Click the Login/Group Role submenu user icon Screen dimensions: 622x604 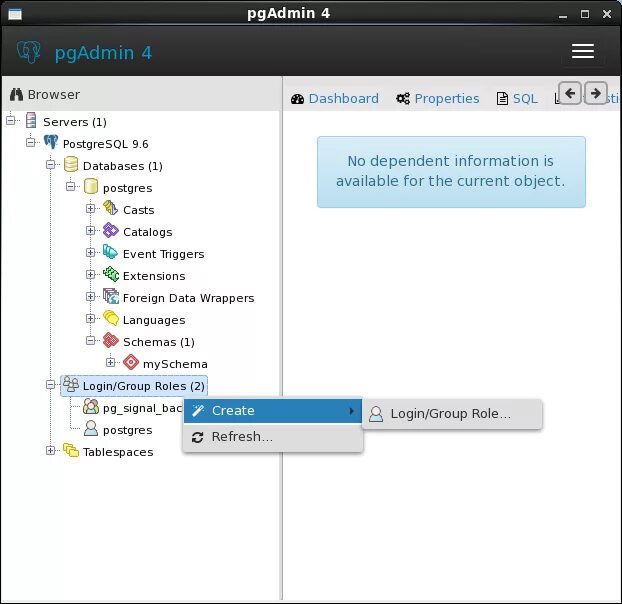click(x=376, y=414)
